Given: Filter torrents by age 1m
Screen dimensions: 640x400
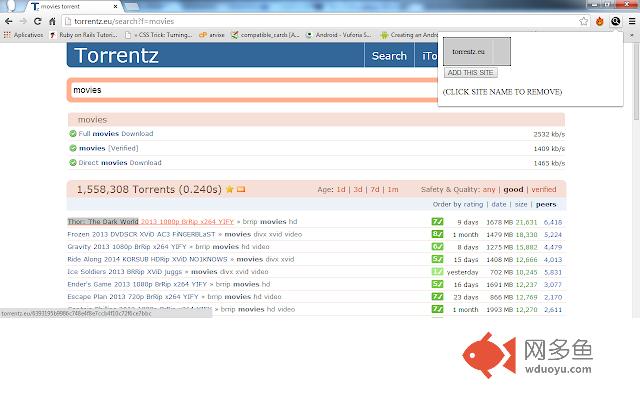Looking at the screenshot, I should (x=393, y=189).
